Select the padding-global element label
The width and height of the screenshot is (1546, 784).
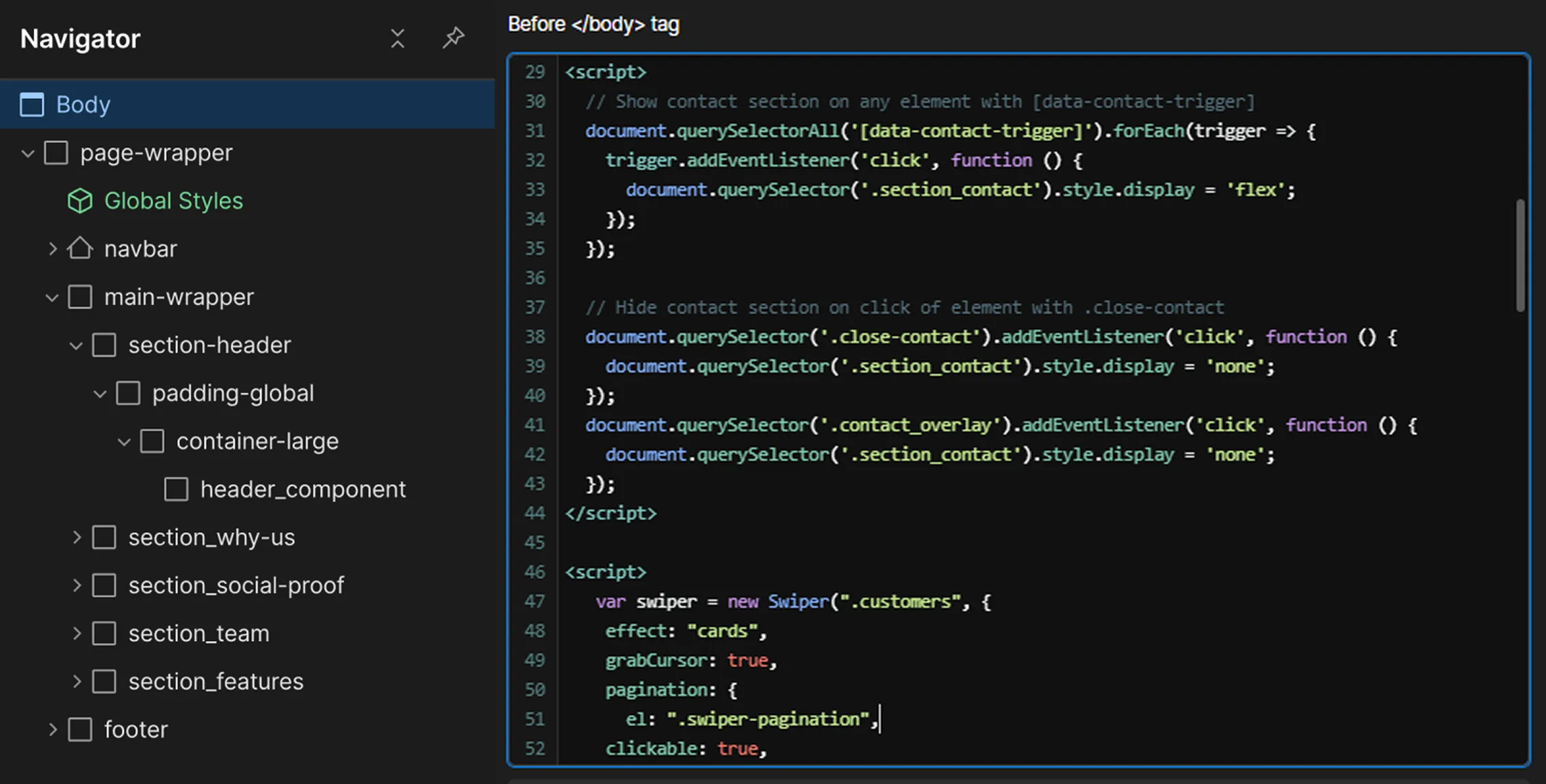click(233, 393)
